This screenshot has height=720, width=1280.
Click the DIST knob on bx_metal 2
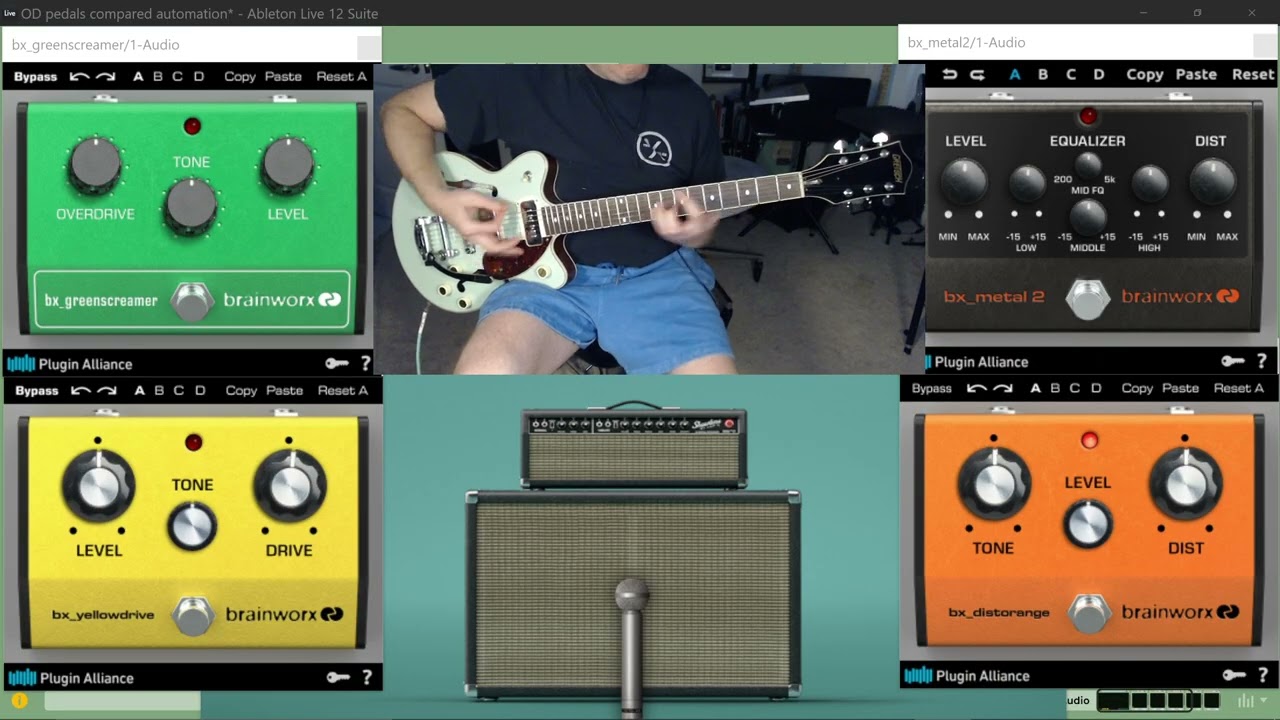(x=1211, y=181)
